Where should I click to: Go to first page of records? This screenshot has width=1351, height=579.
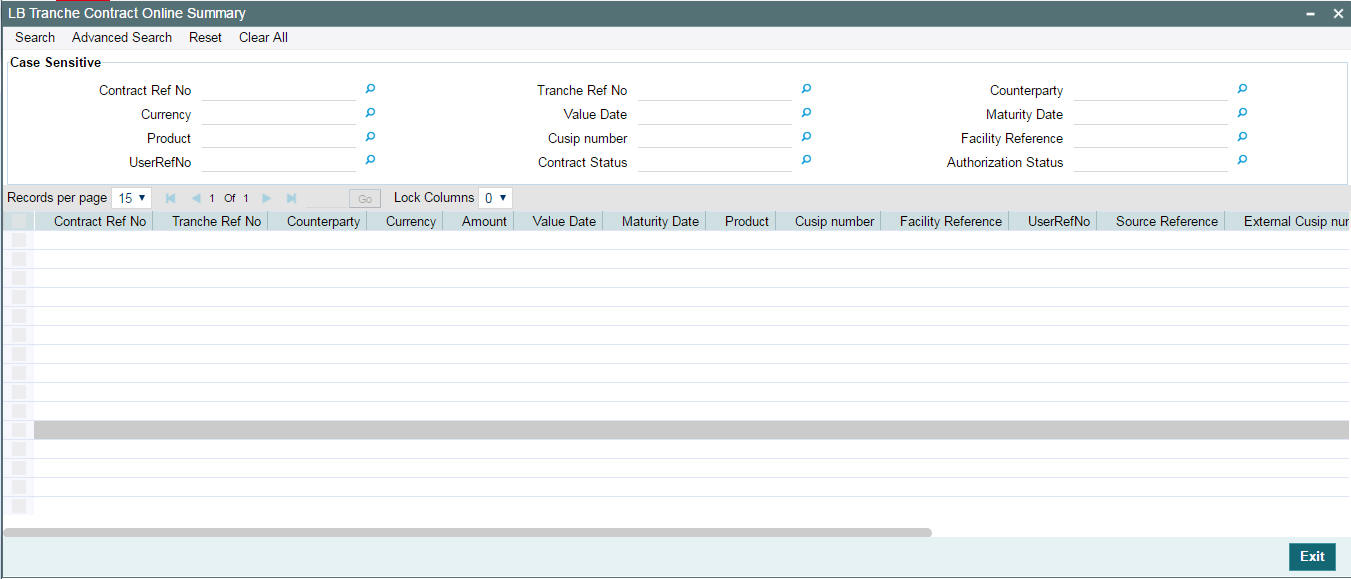coord(171,198)
